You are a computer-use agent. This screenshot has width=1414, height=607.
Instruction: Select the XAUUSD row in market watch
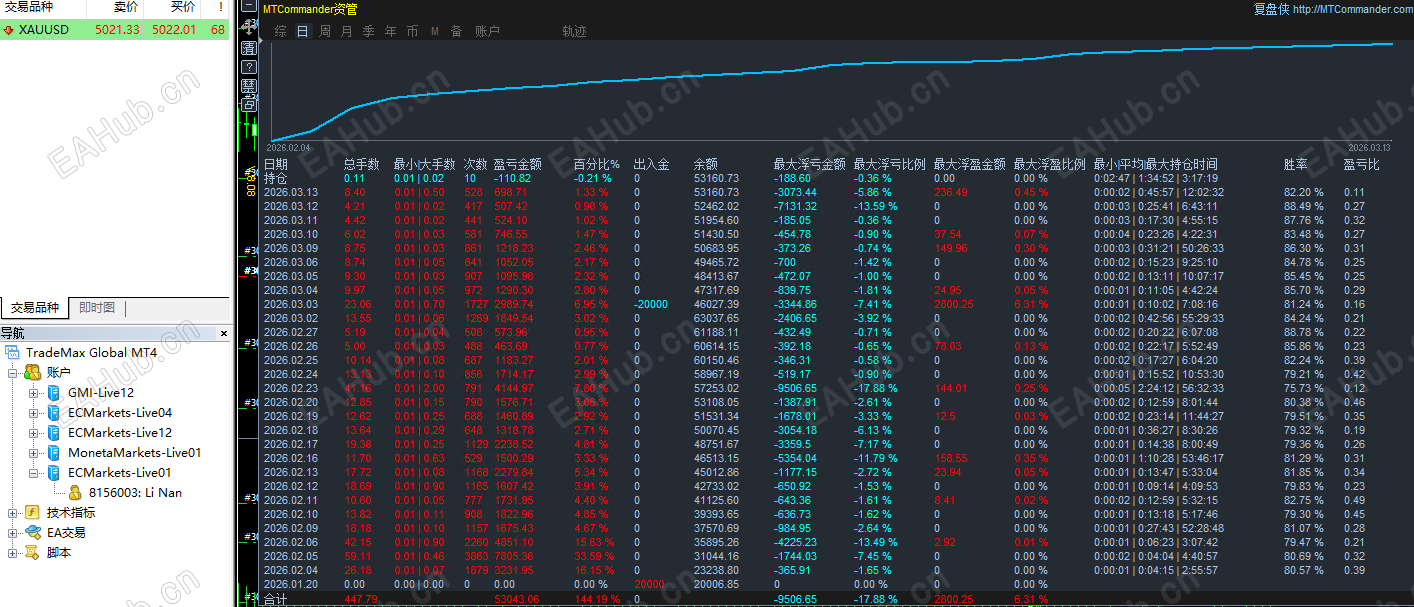[x=115, y=30]
